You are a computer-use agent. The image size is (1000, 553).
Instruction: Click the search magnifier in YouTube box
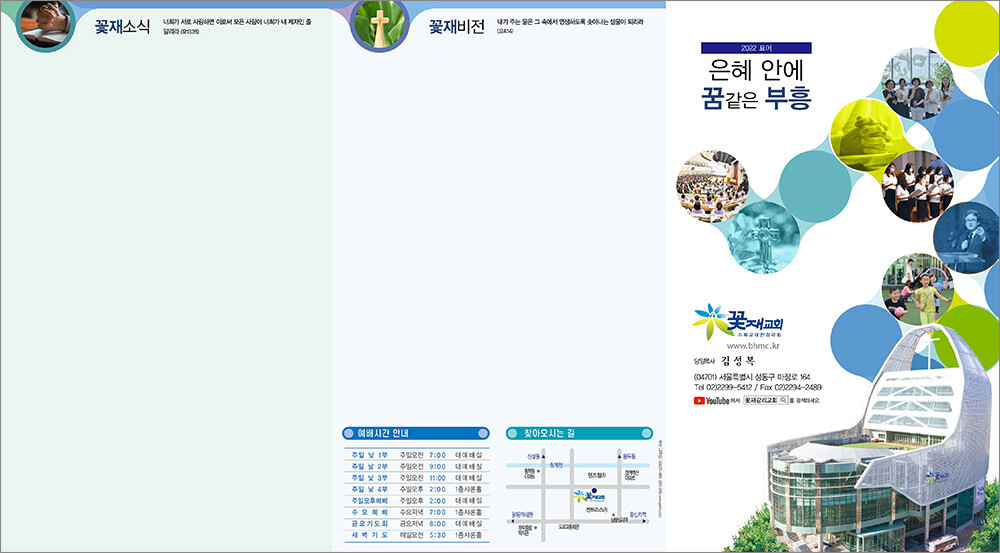[x=783, y=400]
